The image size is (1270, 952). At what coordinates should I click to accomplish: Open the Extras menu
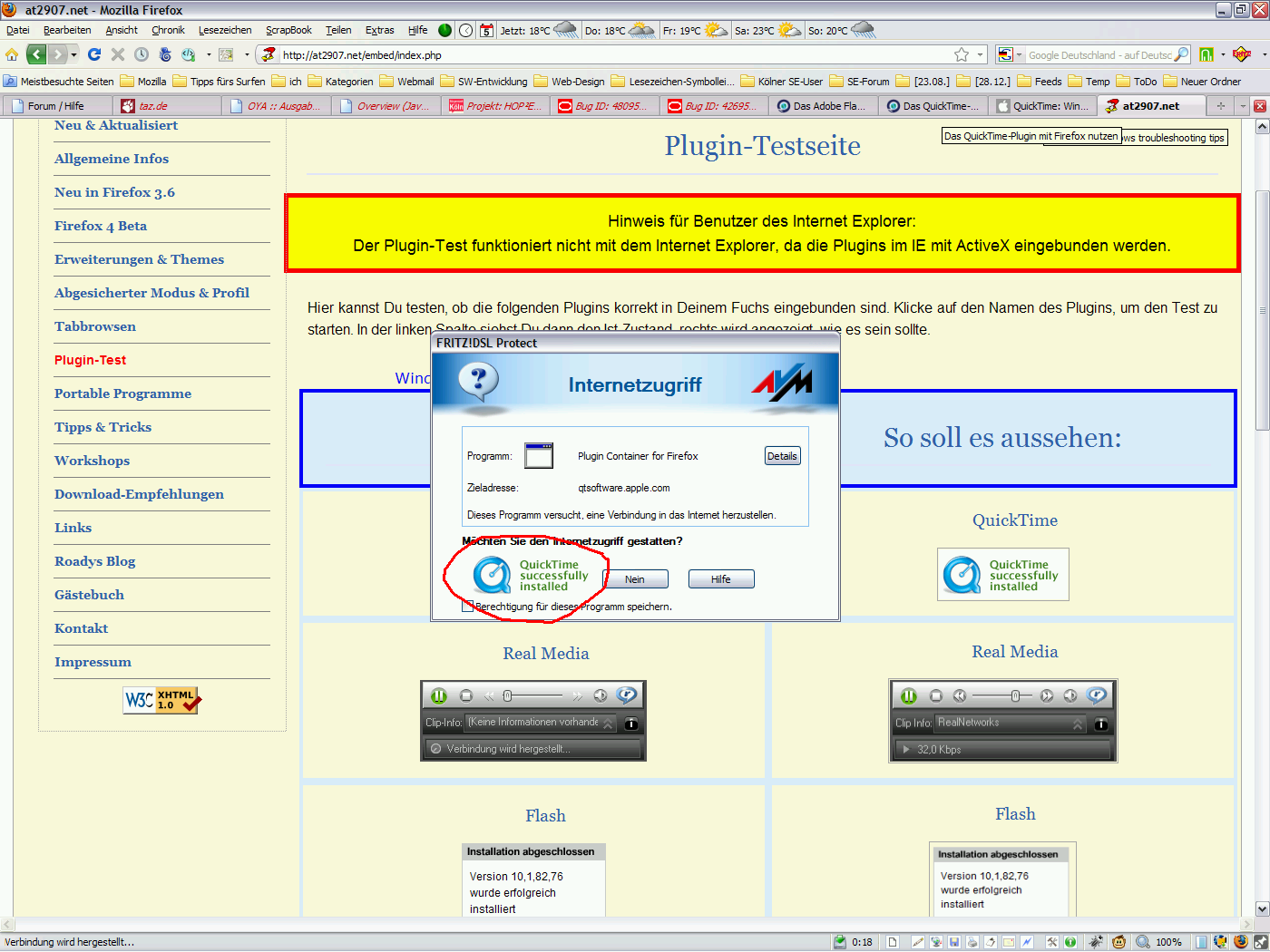tap(379, 30)
